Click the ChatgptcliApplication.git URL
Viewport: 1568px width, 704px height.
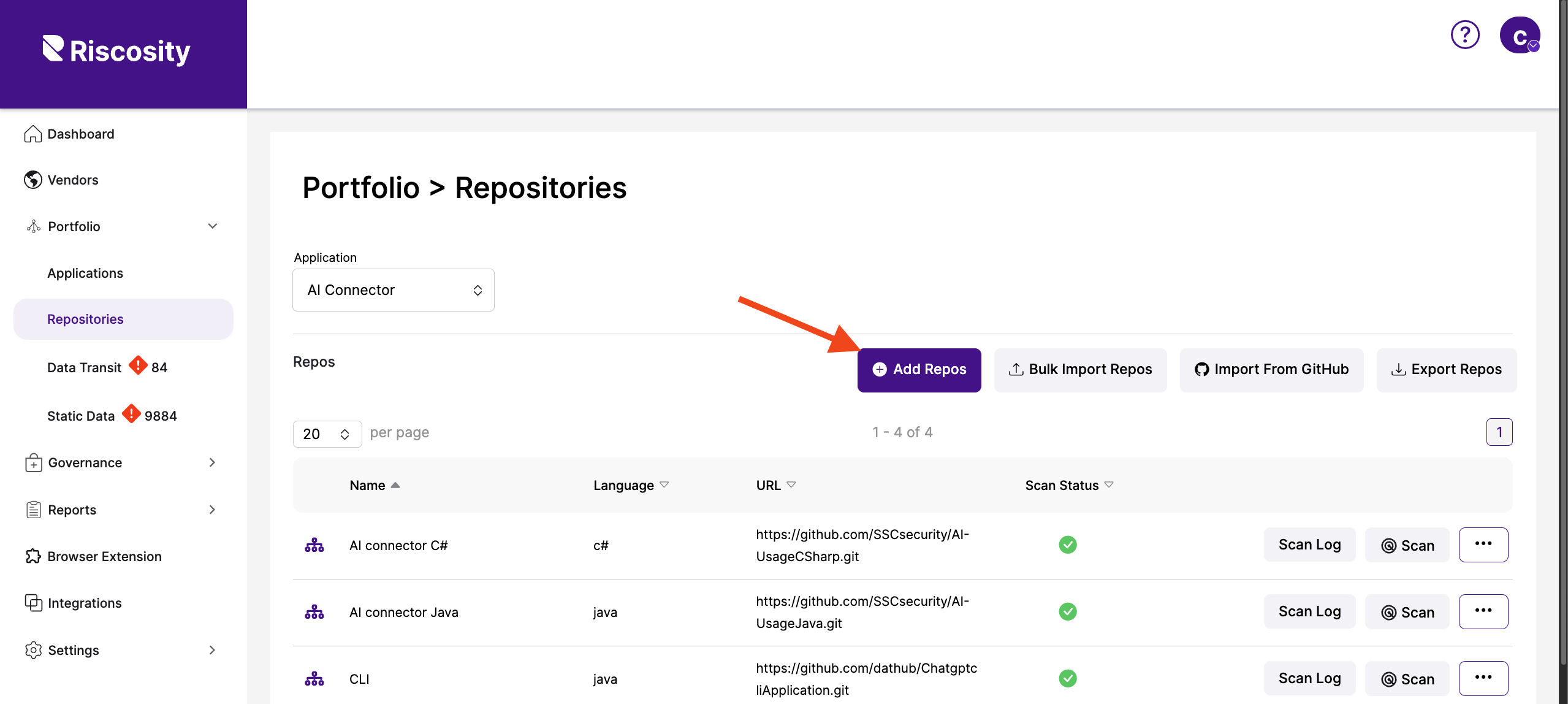point(867,679)
